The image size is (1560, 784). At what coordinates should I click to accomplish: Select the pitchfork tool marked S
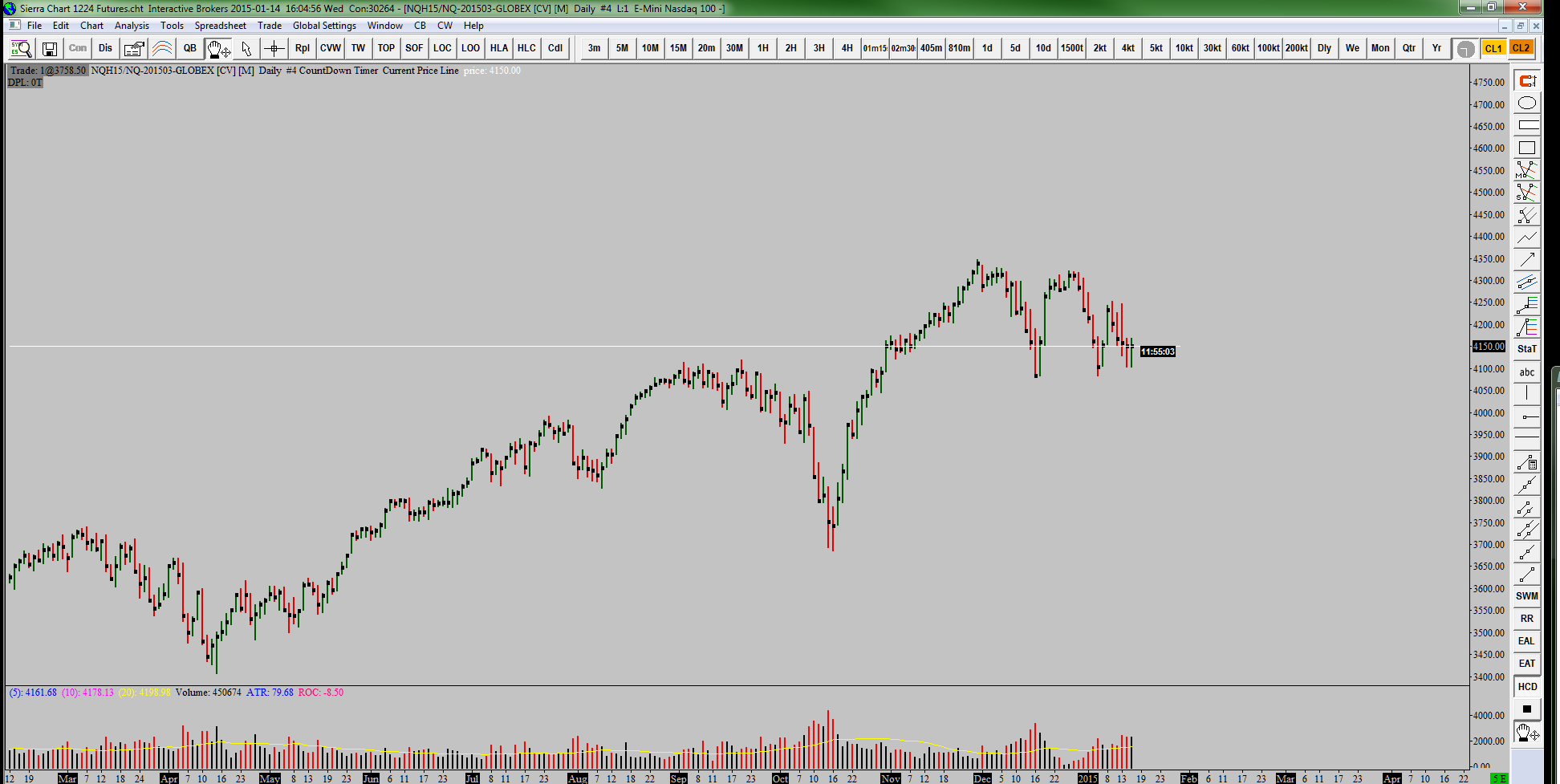pos(1527,193)
